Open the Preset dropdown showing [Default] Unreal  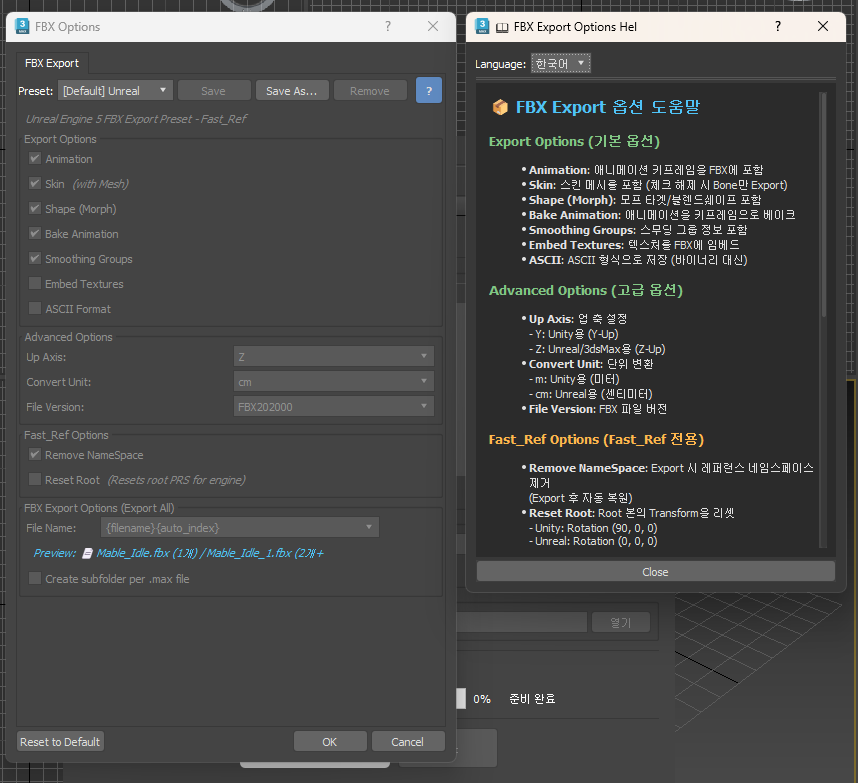(115, 91)
